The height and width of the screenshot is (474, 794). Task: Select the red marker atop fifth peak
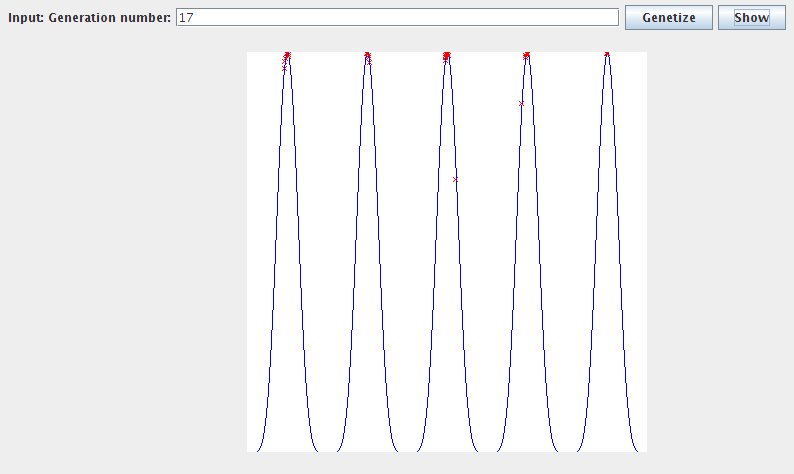pyautogui.click(x=607, y=54)
